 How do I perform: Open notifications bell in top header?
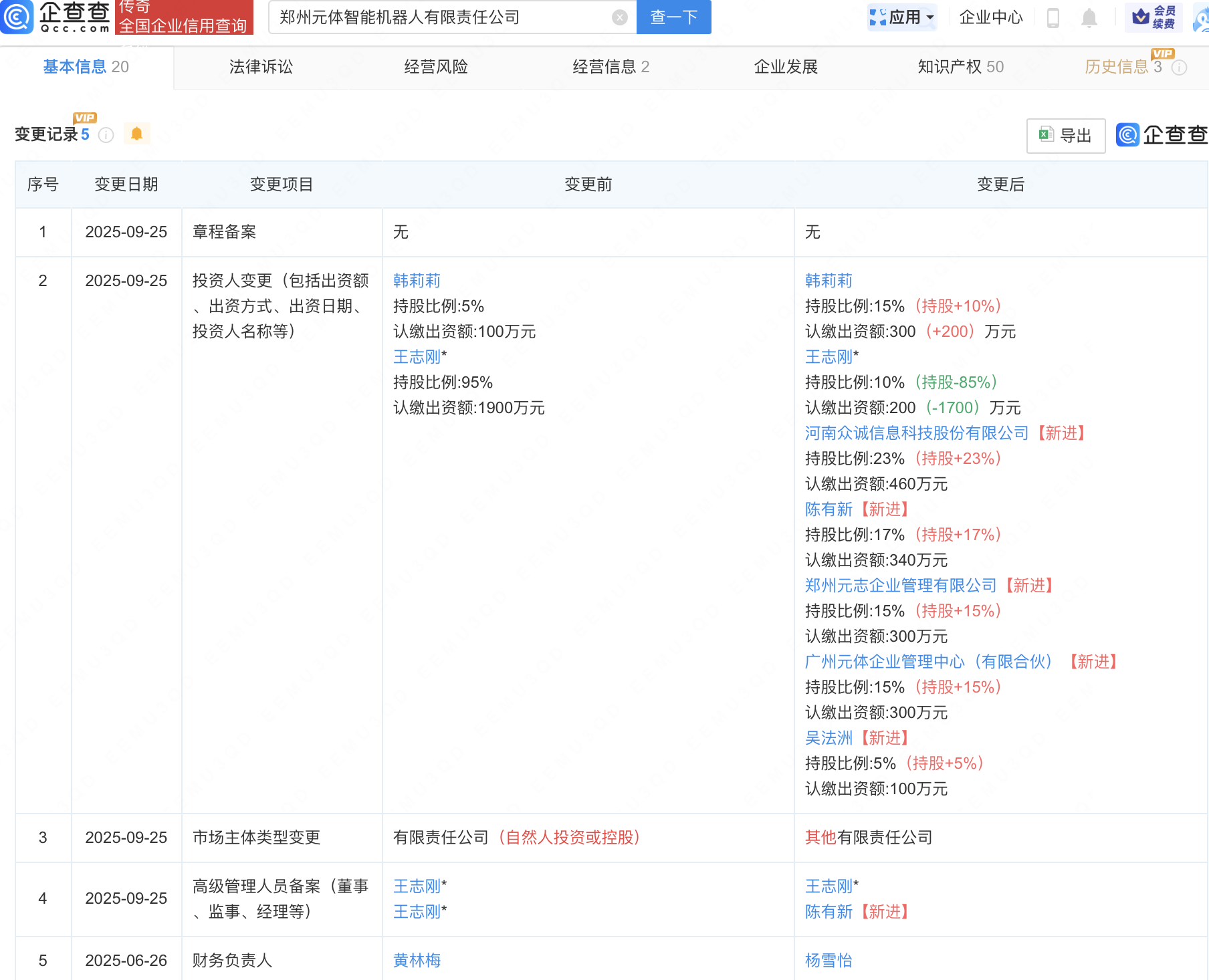point(1089,18)
